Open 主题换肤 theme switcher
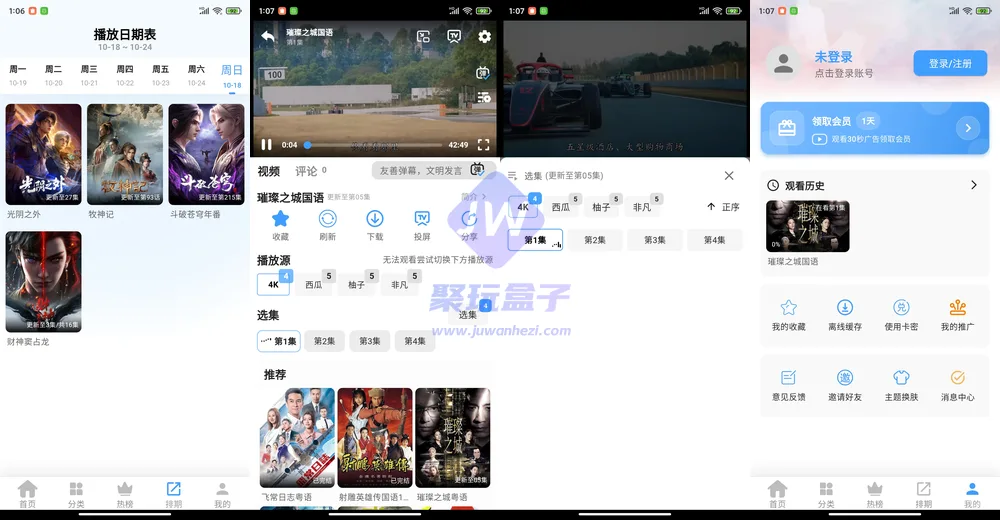 click(901, 385)
